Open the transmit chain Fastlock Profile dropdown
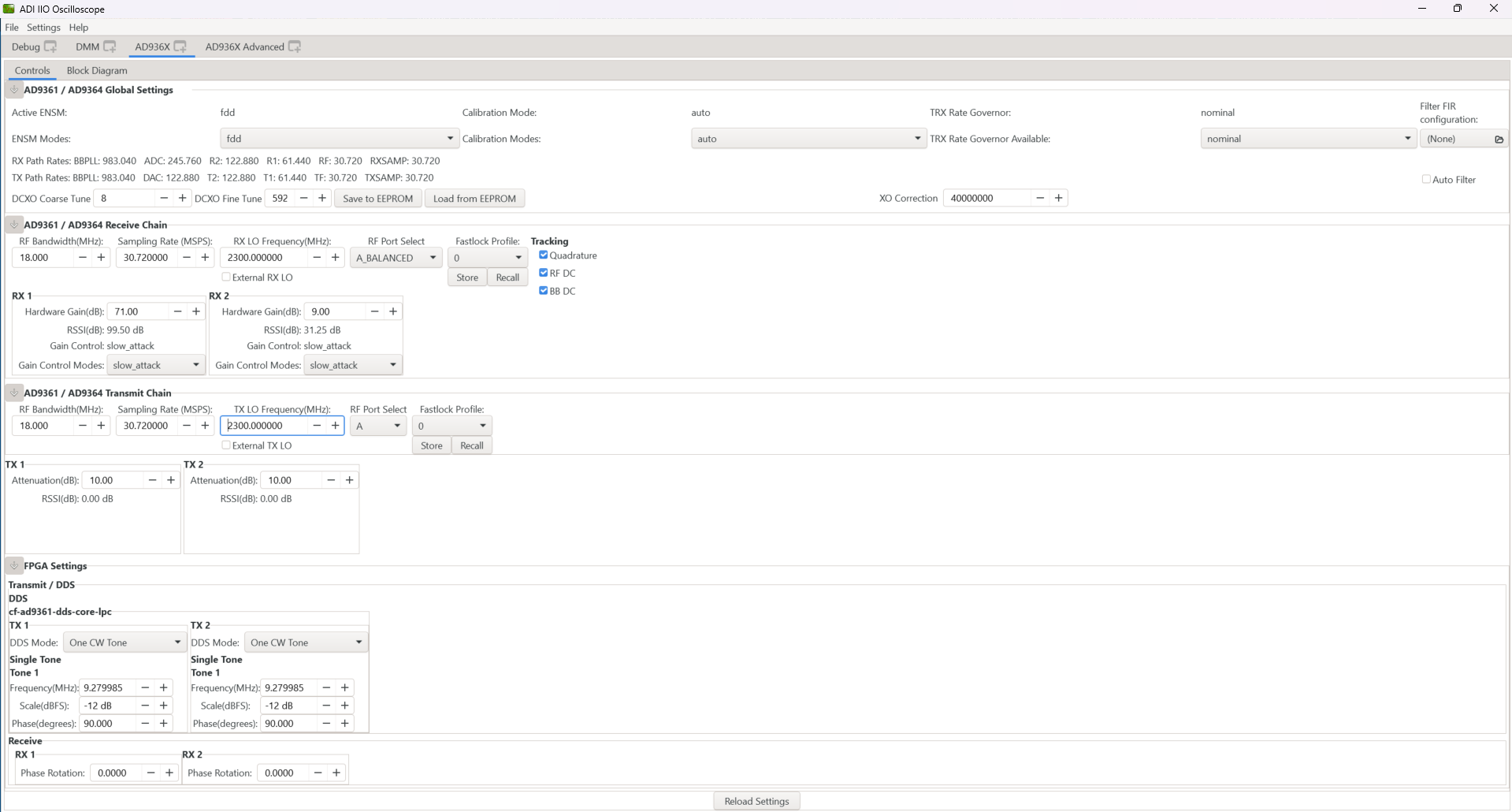This screenshot has height=812, width=1512. point(452,426)
